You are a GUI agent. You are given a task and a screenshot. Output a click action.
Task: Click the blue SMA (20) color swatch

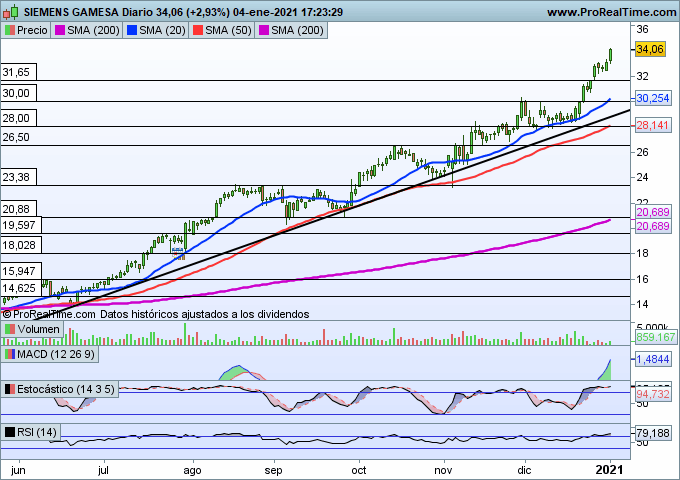pyautogui.click(x=131, y=30)
